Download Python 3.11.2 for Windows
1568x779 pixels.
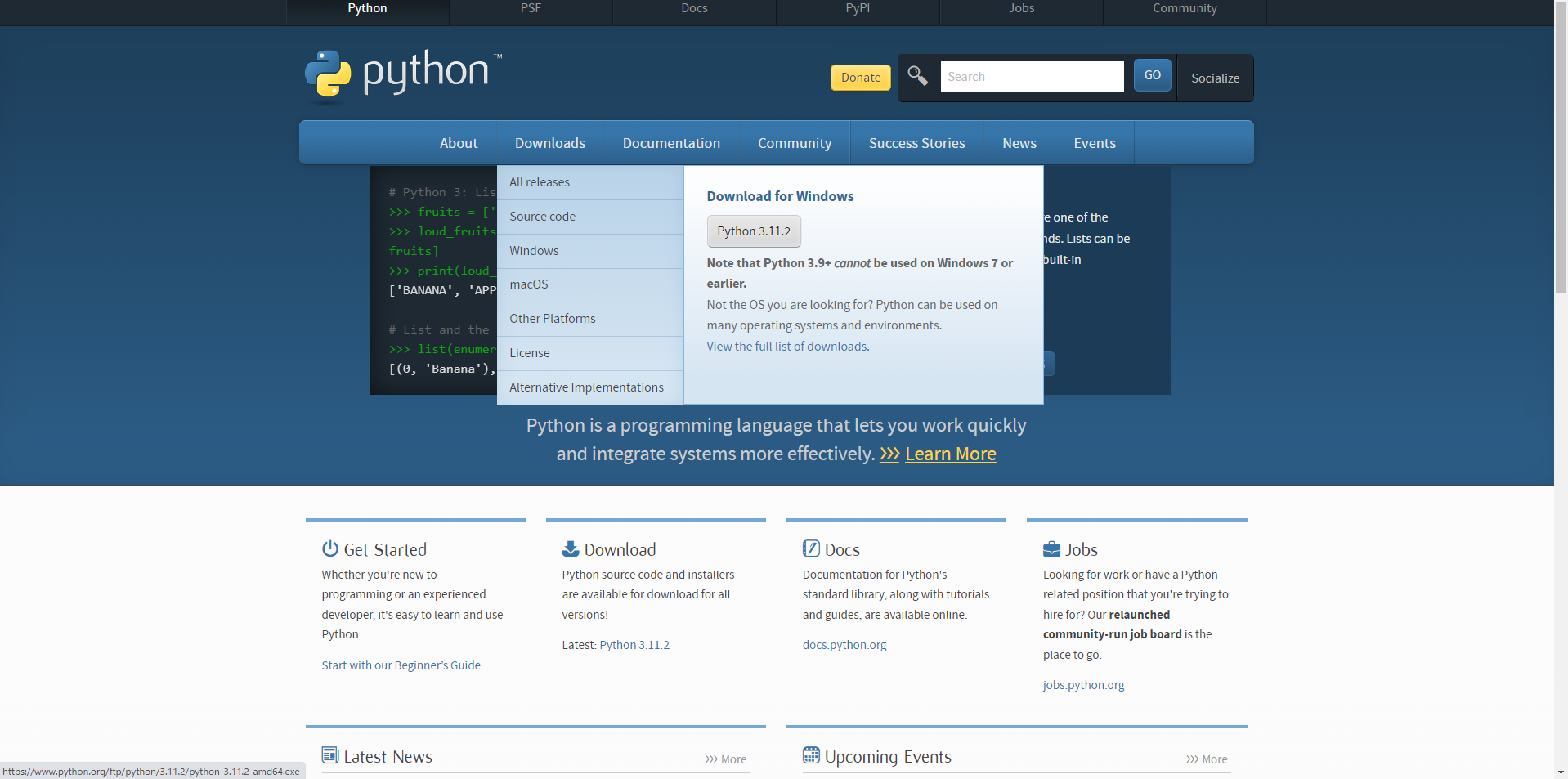(753, 231)
